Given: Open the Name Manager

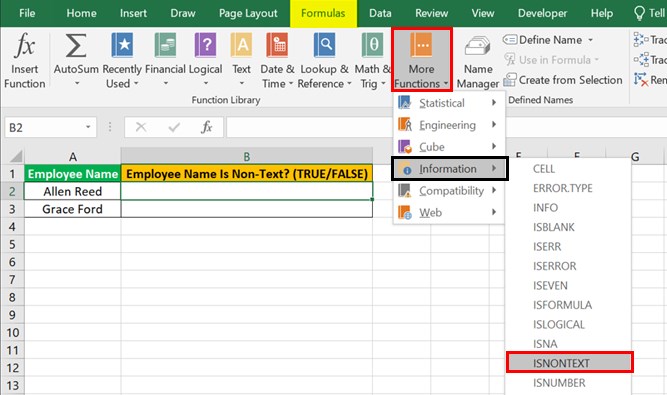Looking at the screenshot, I should [478, 61].
